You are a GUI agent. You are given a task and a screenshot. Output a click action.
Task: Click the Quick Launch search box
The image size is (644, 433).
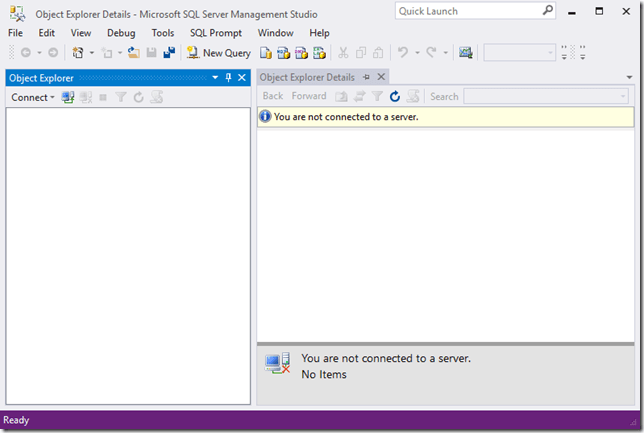coord(468,11)
